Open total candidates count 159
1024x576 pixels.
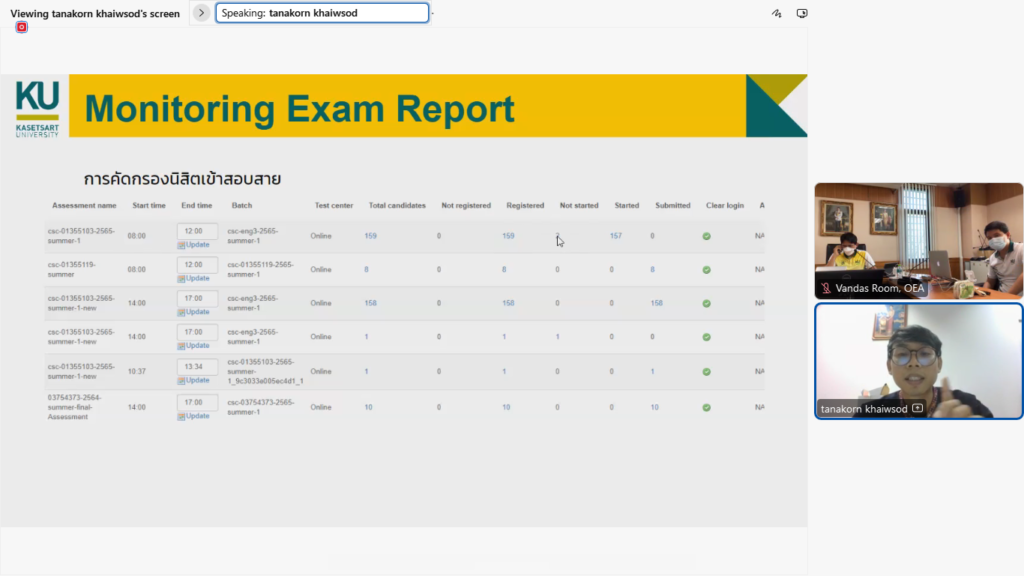[x=370, y=236]
